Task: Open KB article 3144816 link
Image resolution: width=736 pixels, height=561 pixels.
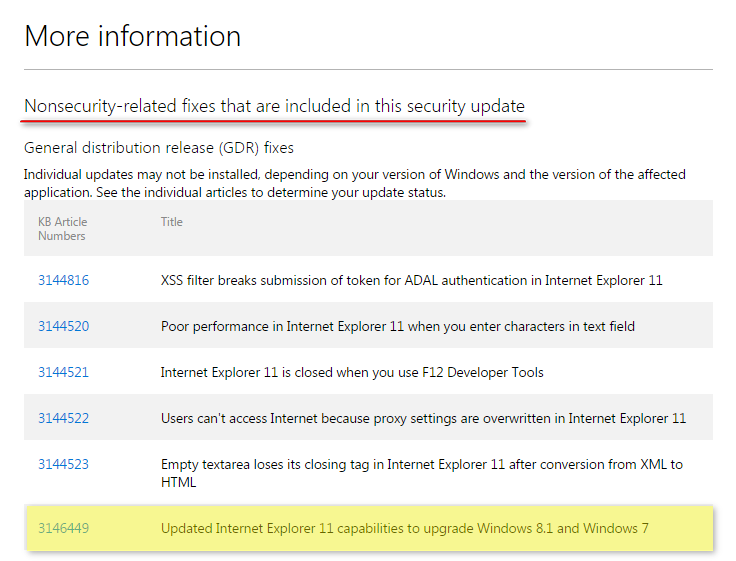Action: (63, 281)
